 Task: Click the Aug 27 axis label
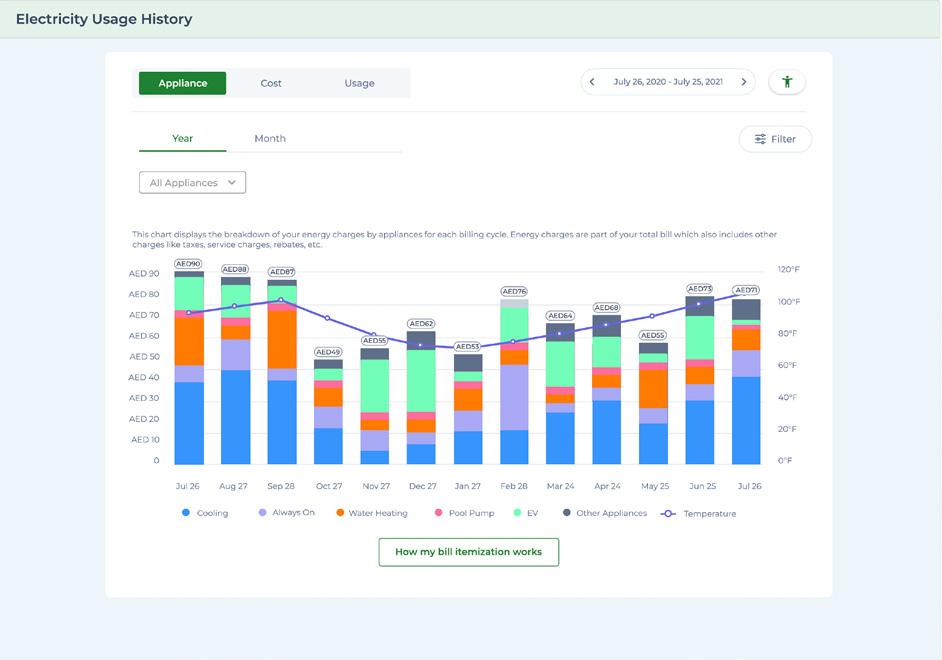[233, 486]
